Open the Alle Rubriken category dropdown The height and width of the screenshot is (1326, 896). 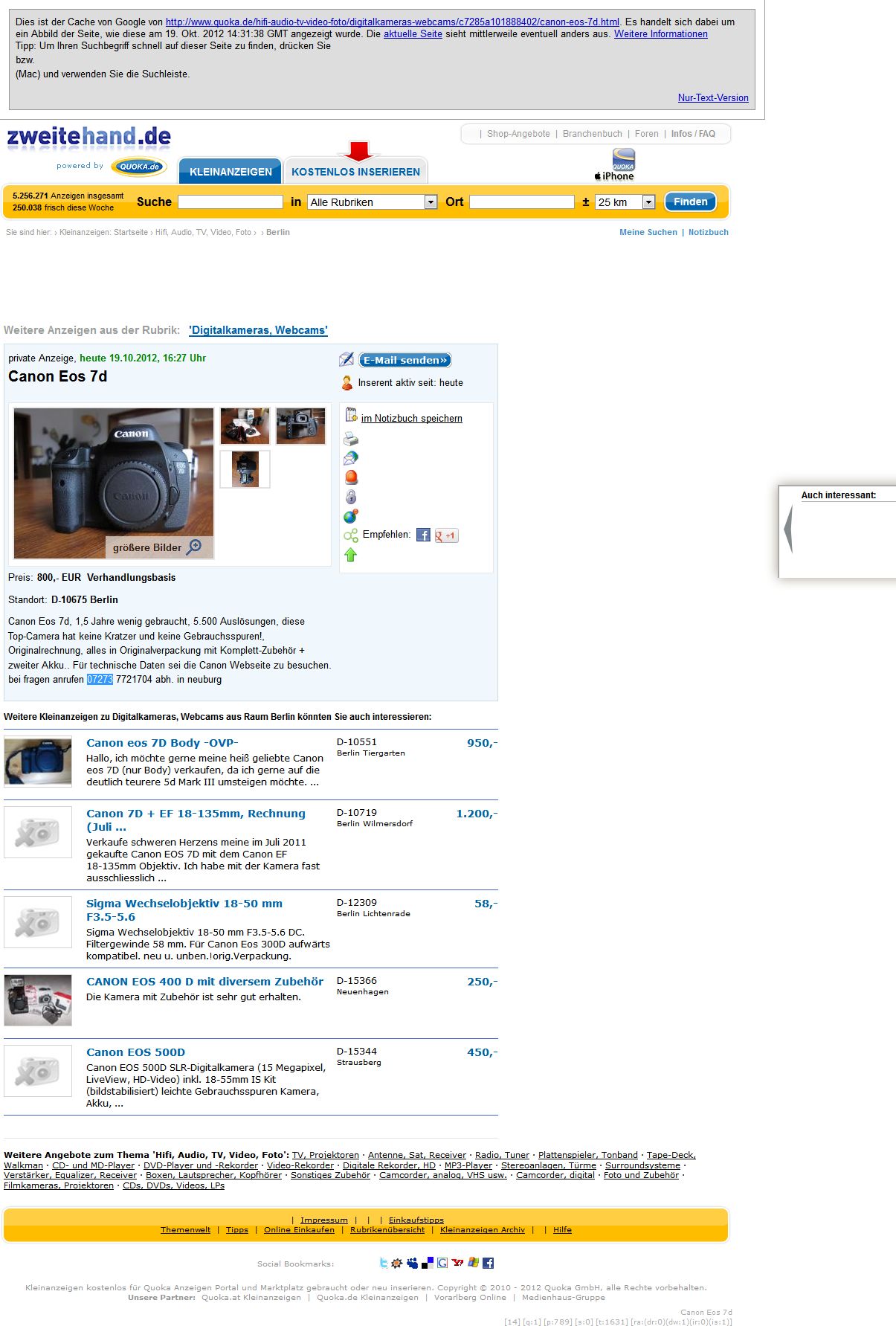(373, 202)
